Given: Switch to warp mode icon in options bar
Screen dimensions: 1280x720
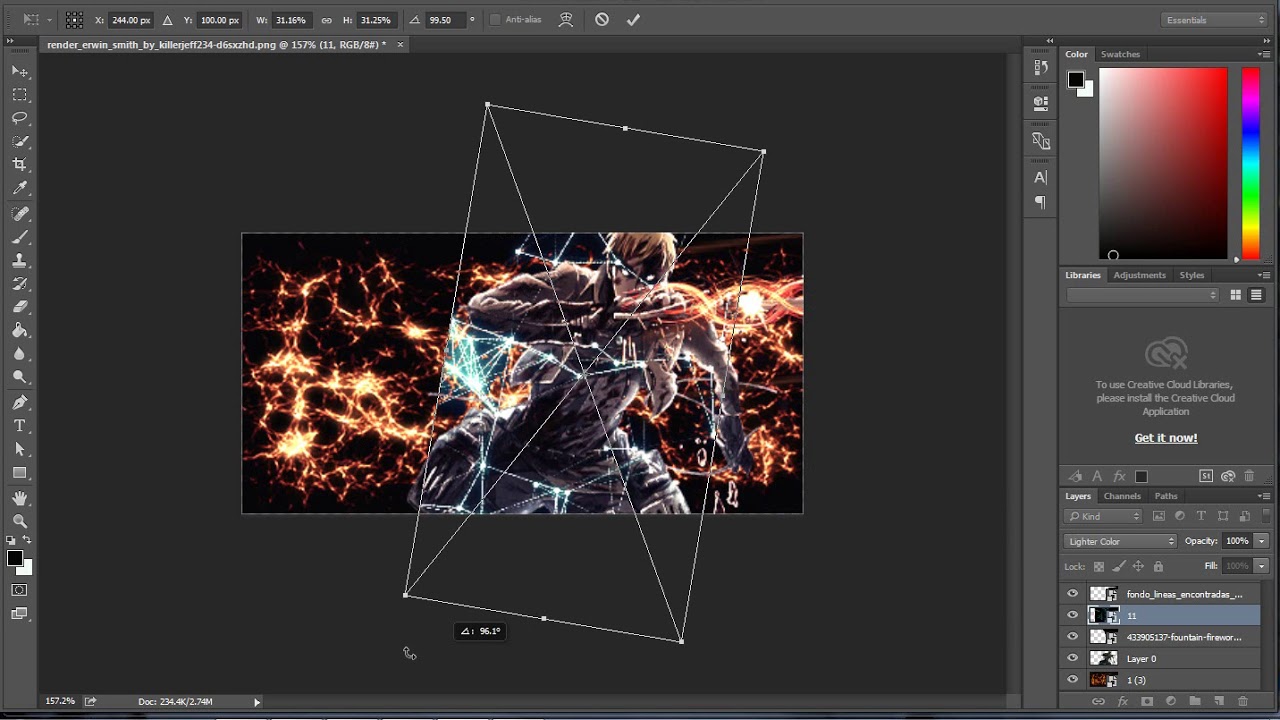Looking at the screenshot, I should tap(566, 20).
